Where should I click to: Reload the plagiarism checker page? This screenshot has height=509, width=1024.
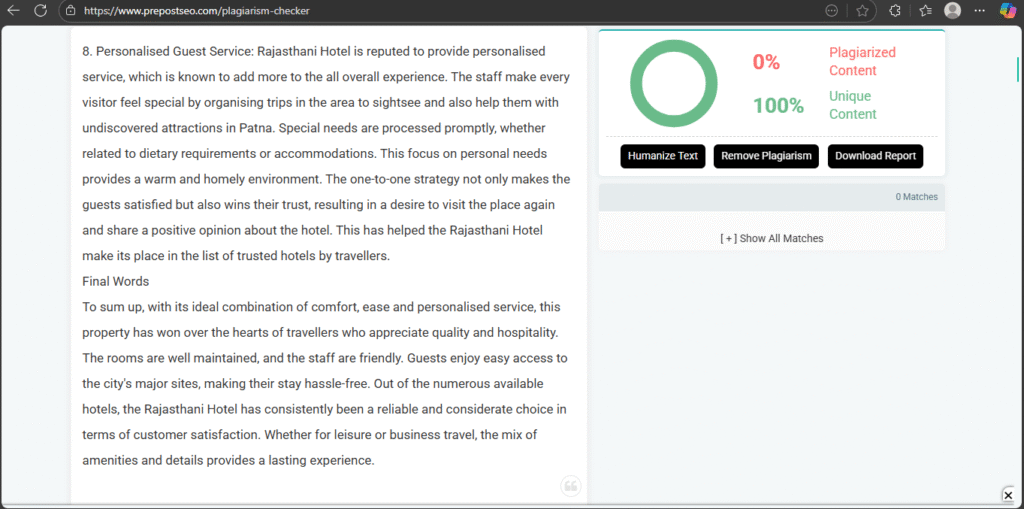pos(40,10)
